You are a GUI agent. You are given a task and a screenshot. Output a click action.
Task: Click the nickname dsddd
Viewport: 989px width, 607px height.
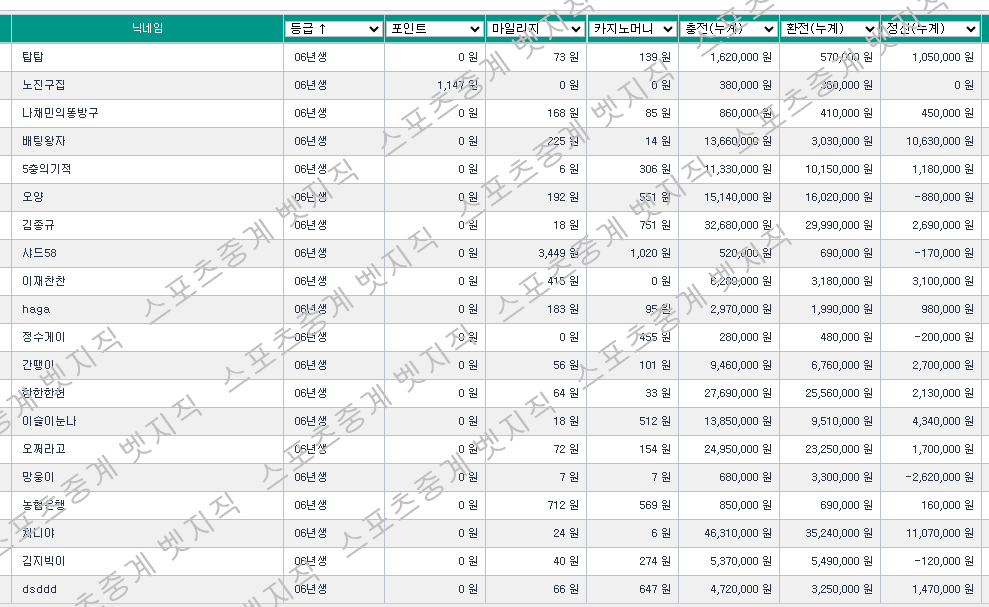[x=39, y=589]
